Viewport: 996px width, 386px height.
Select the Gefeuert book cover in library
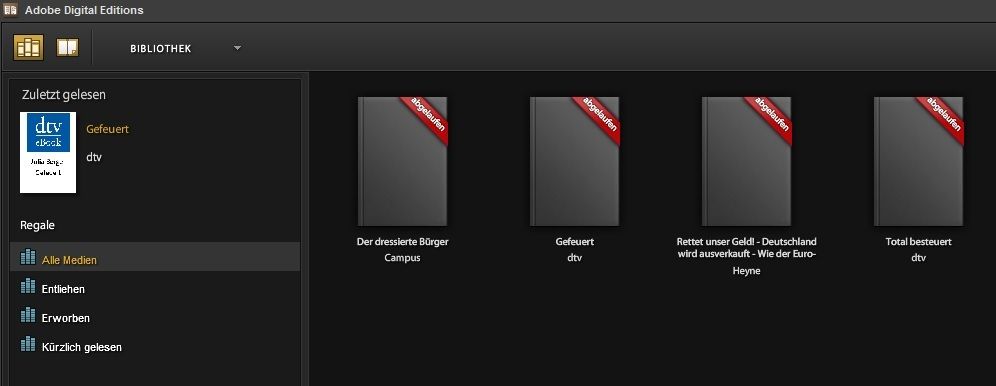click(x=575, y=161)
